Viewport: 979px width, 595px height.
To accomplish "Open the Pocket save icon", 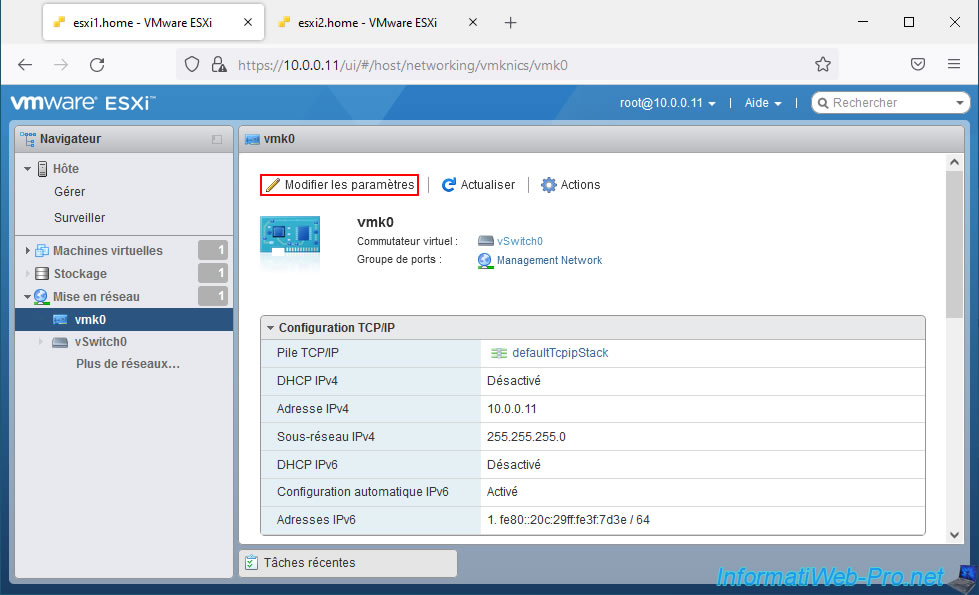I will [918, 64].
